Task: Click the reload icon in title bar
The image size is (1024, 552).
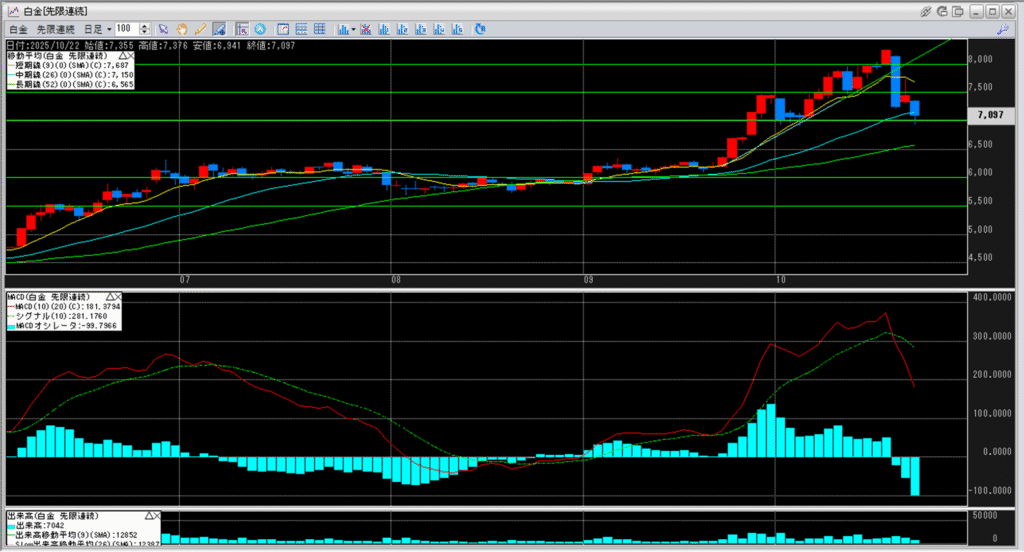Action: click(944, 10)
